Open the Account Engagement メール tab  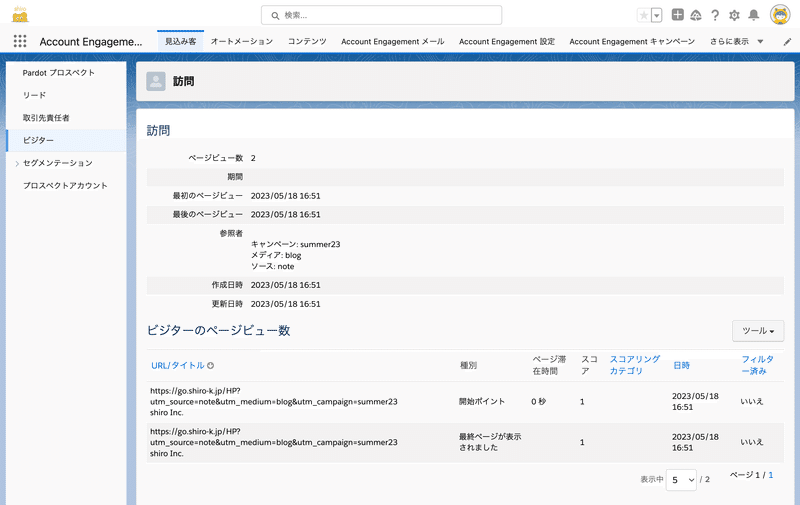pos(392,41)
